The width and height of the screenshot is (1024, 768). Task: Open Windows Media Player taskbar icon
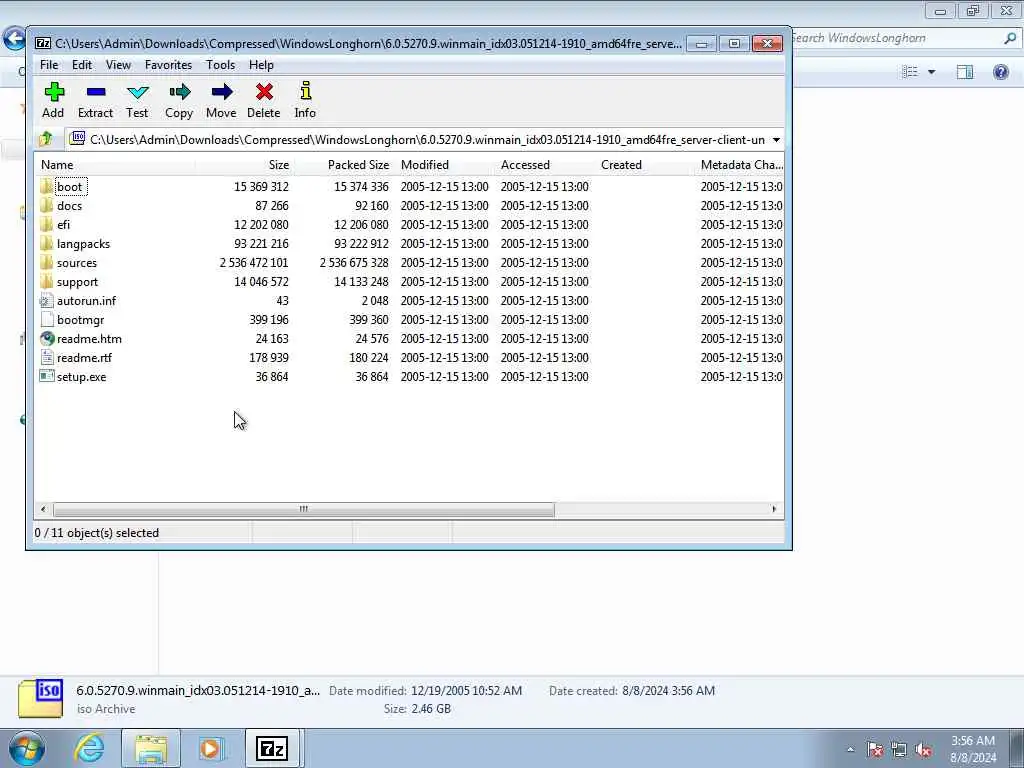point(211,748)
